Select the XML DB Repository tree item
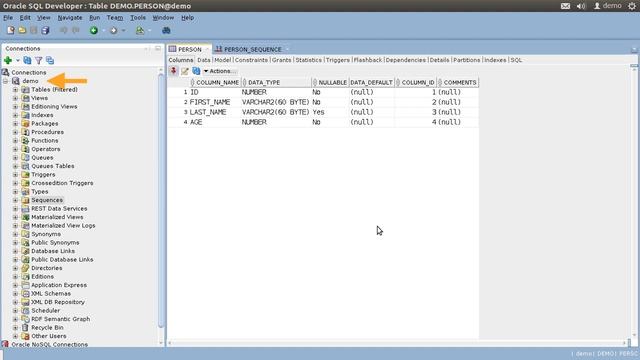Viewport: 640px width, 360px height. (58, 302)
